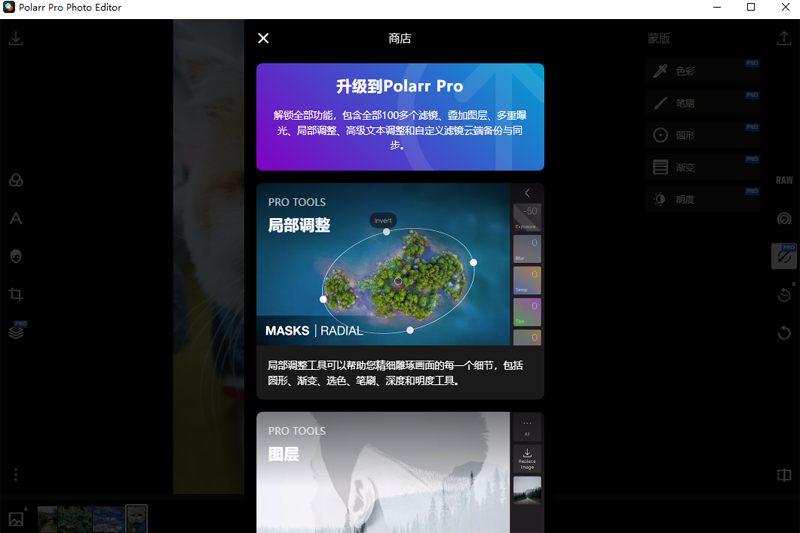Click the back chevron in 局部调整 preview
The width and height of the screenshot is (800, 533).
[x=527, y=193]
